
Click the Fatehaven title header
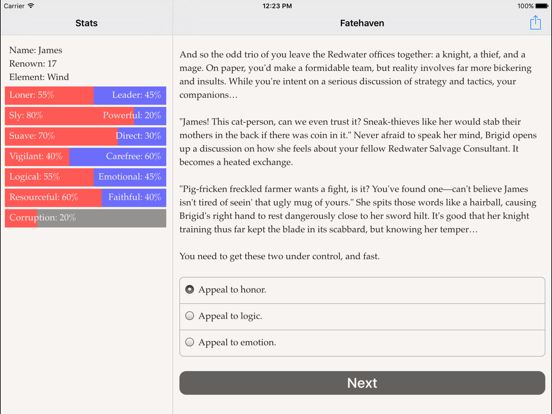tap(362, 23)
